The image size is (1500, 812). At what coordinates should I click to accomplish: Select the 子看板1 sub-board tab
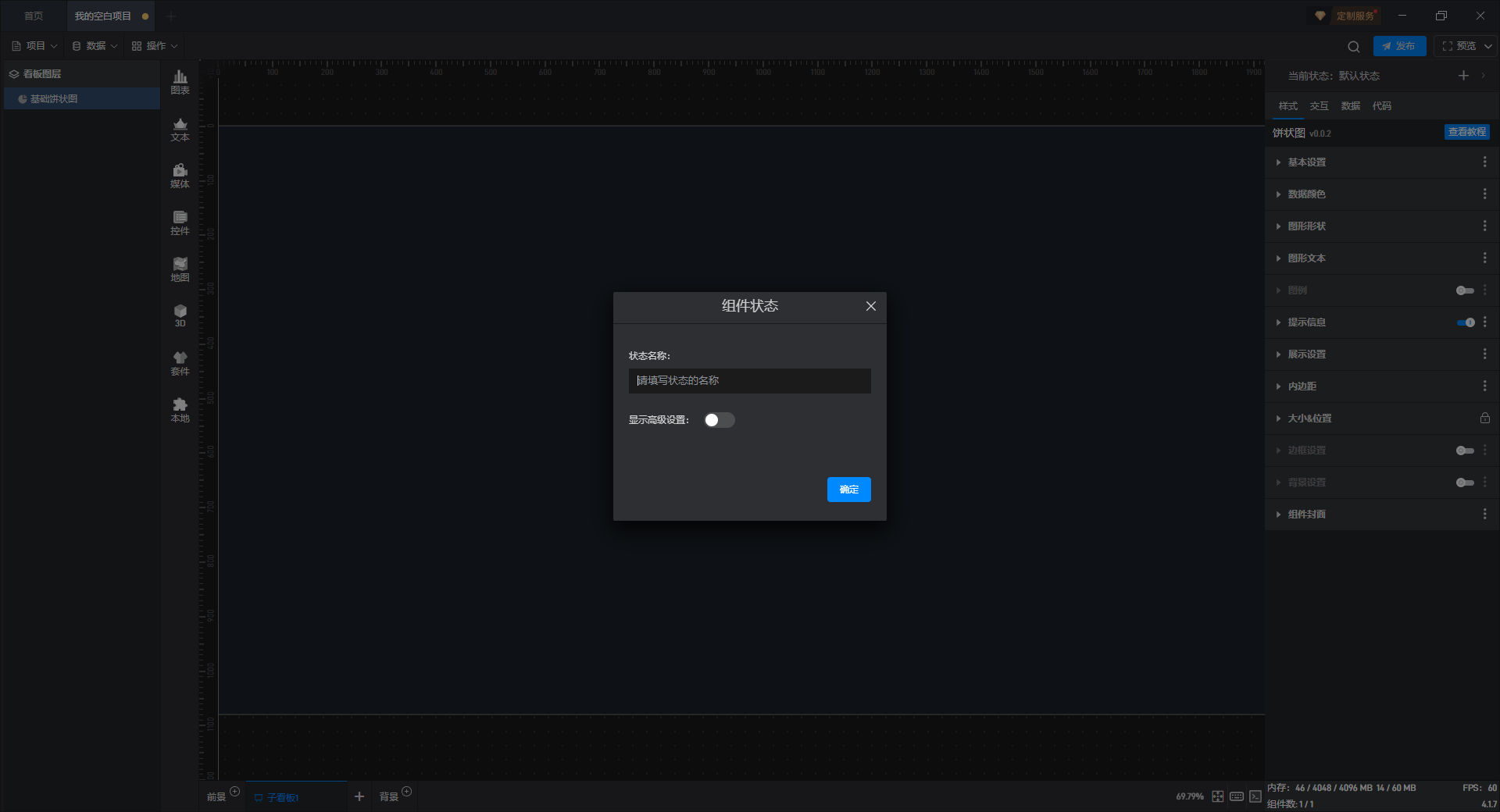[x=297, y=797]
